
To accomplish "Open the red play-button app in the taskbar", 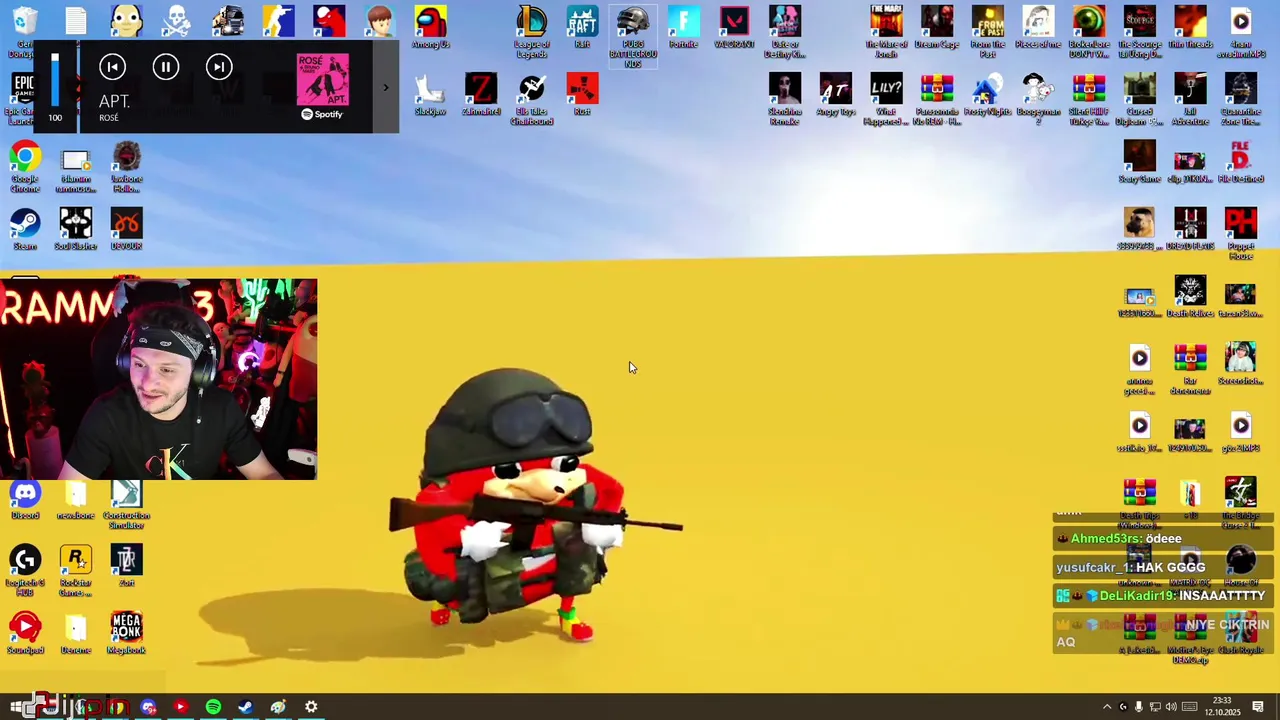I will pyautogui.click(x=180, y=707).
